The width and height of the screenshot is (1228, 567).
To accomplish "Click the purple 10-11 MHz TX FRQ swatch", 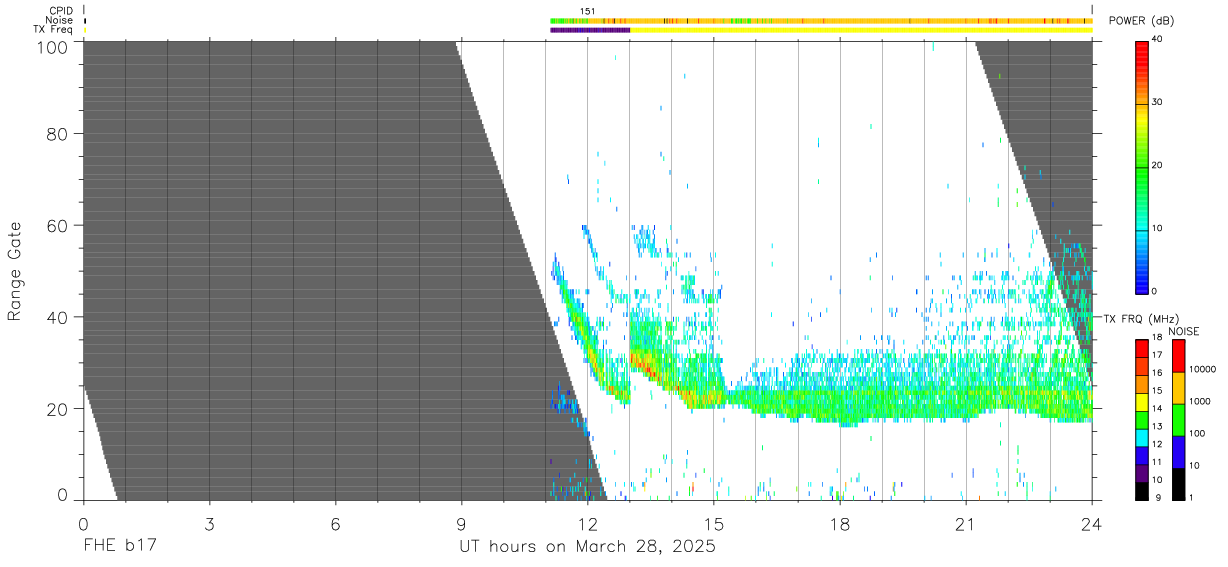I will 1141,473.
